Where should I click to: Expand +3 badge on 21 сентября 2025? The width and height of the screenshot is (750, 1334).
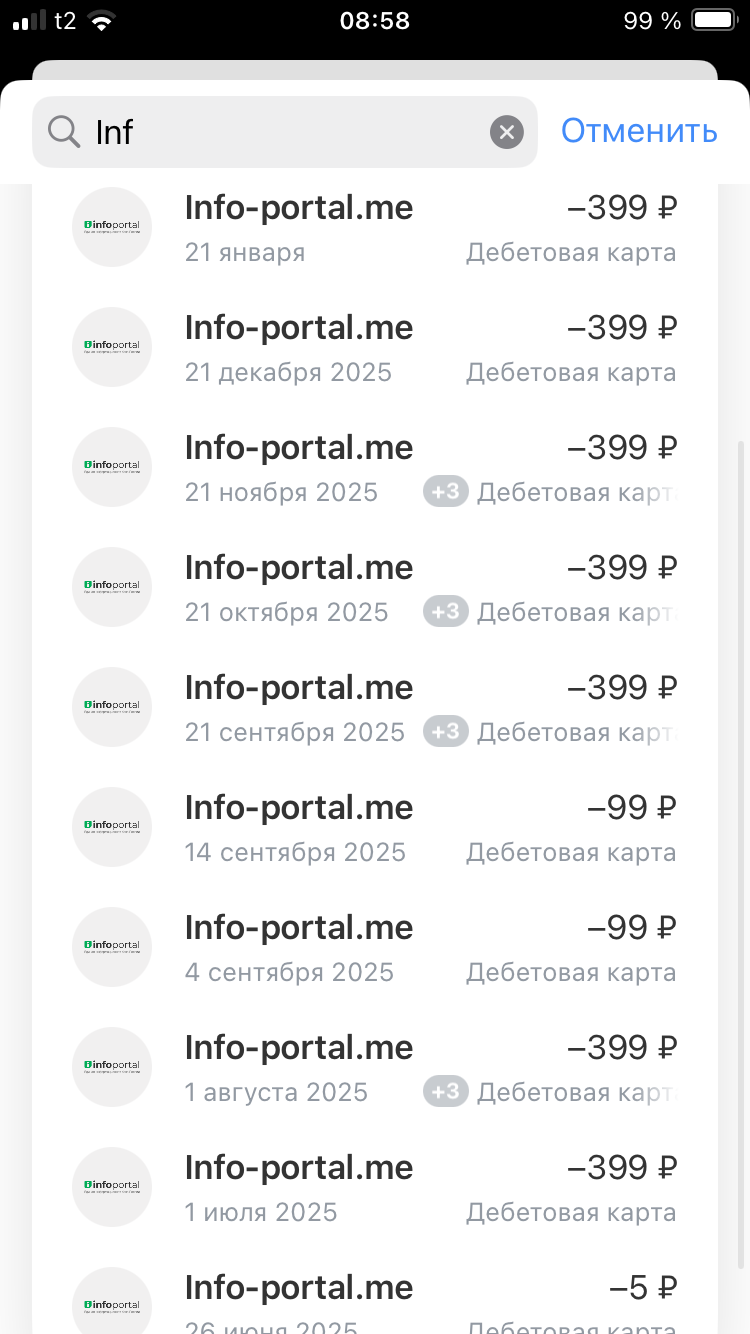[445, 732]
